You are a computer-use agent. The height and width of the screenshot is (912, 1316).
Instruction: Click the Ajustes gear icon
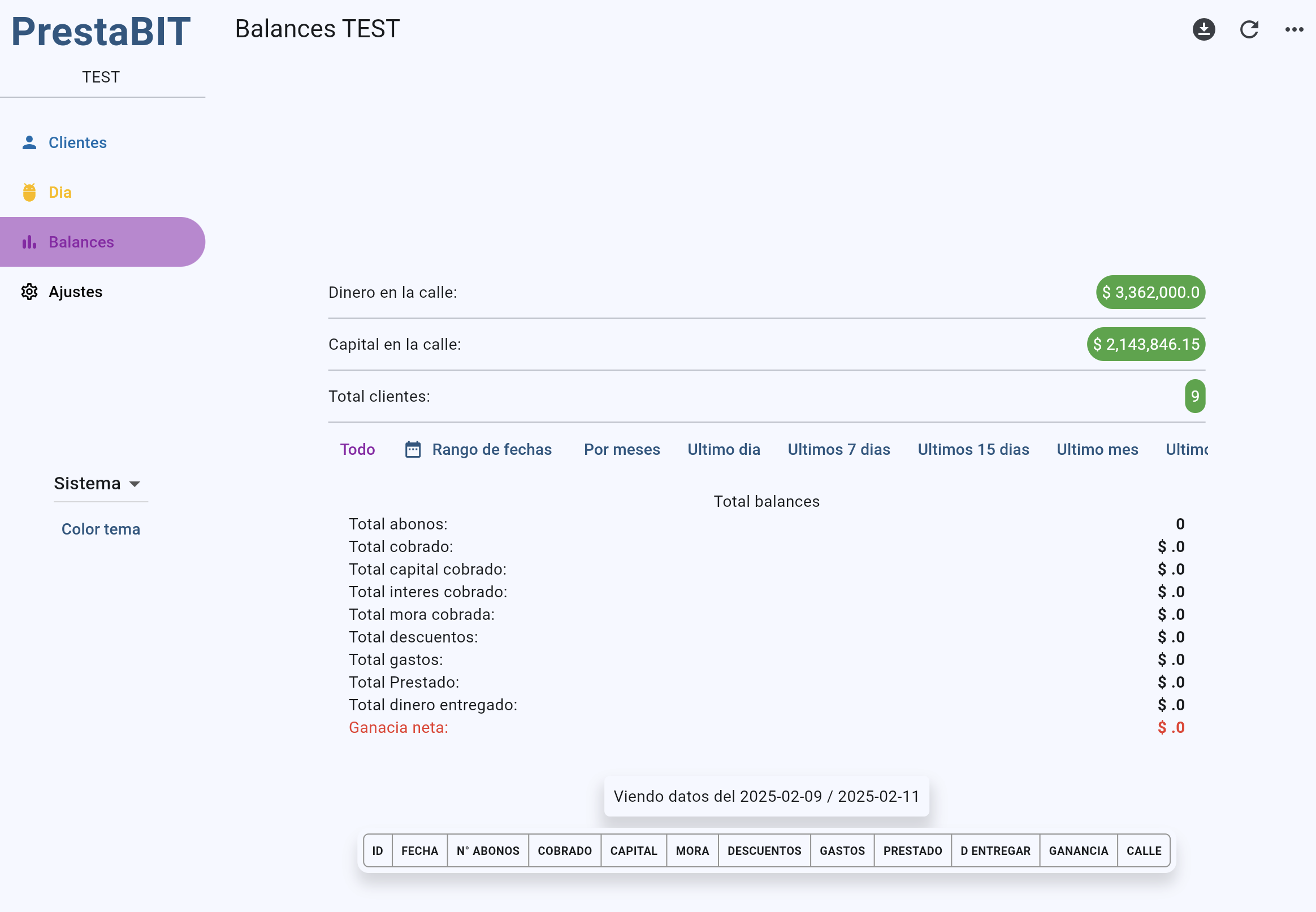pos(29,292)
